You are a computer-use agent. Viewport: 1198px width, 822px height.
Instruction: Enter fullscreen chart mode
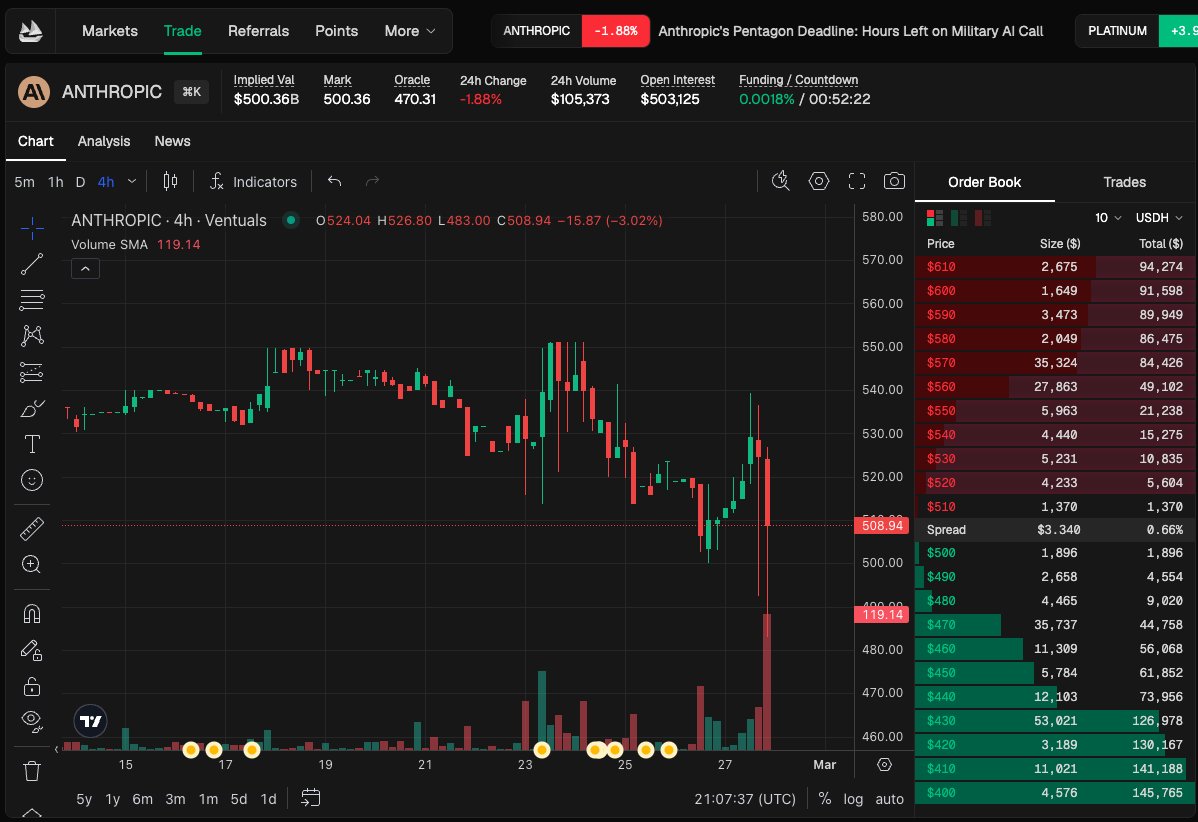[x=857, y=181]
